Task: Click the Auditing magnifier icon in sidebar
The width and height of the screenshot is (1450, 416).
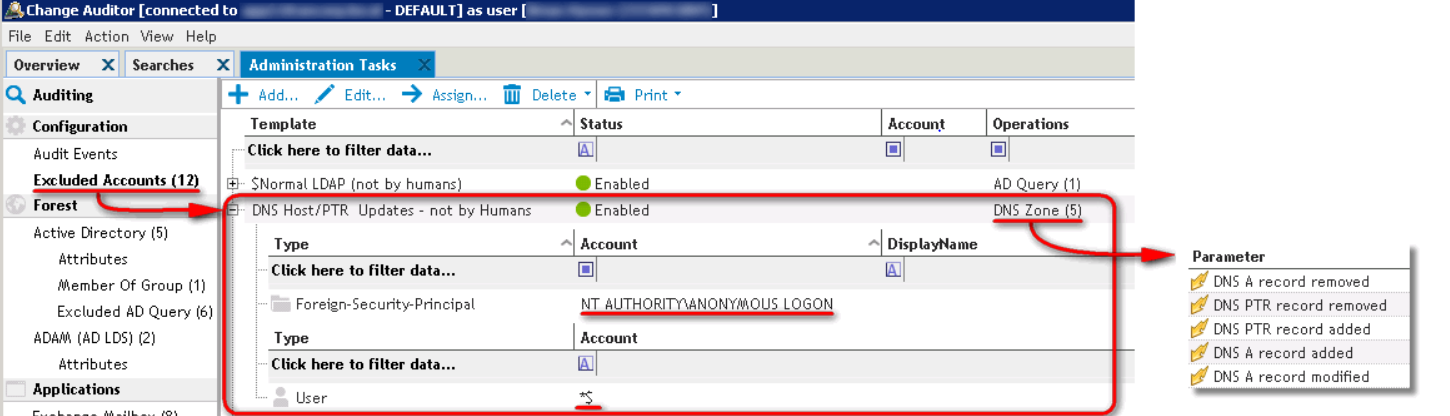Action: pyautogui.click(x=16, y=96)
